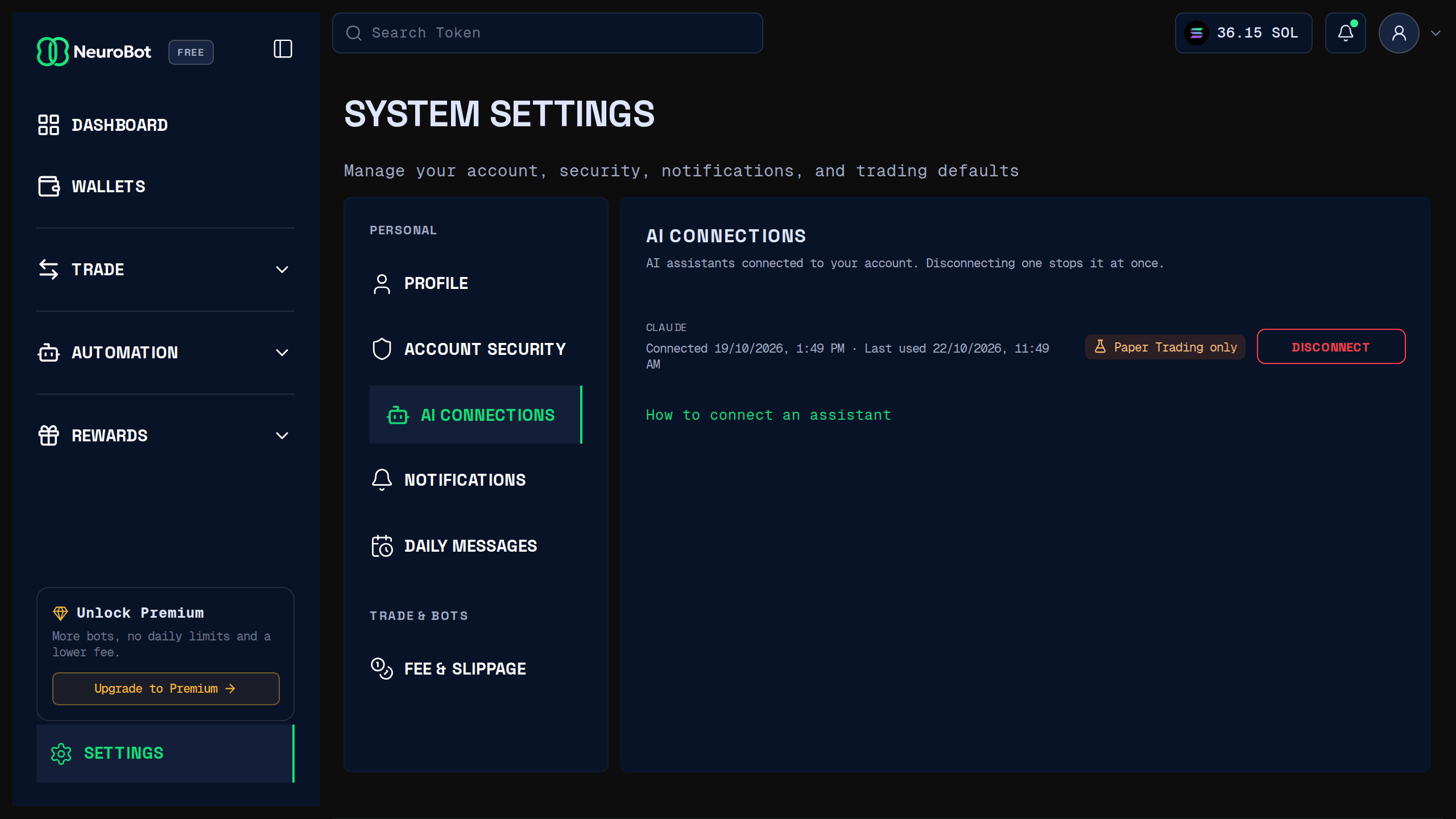Open Settings in the sidebar
1456x819 pixels.
(166, 754)
